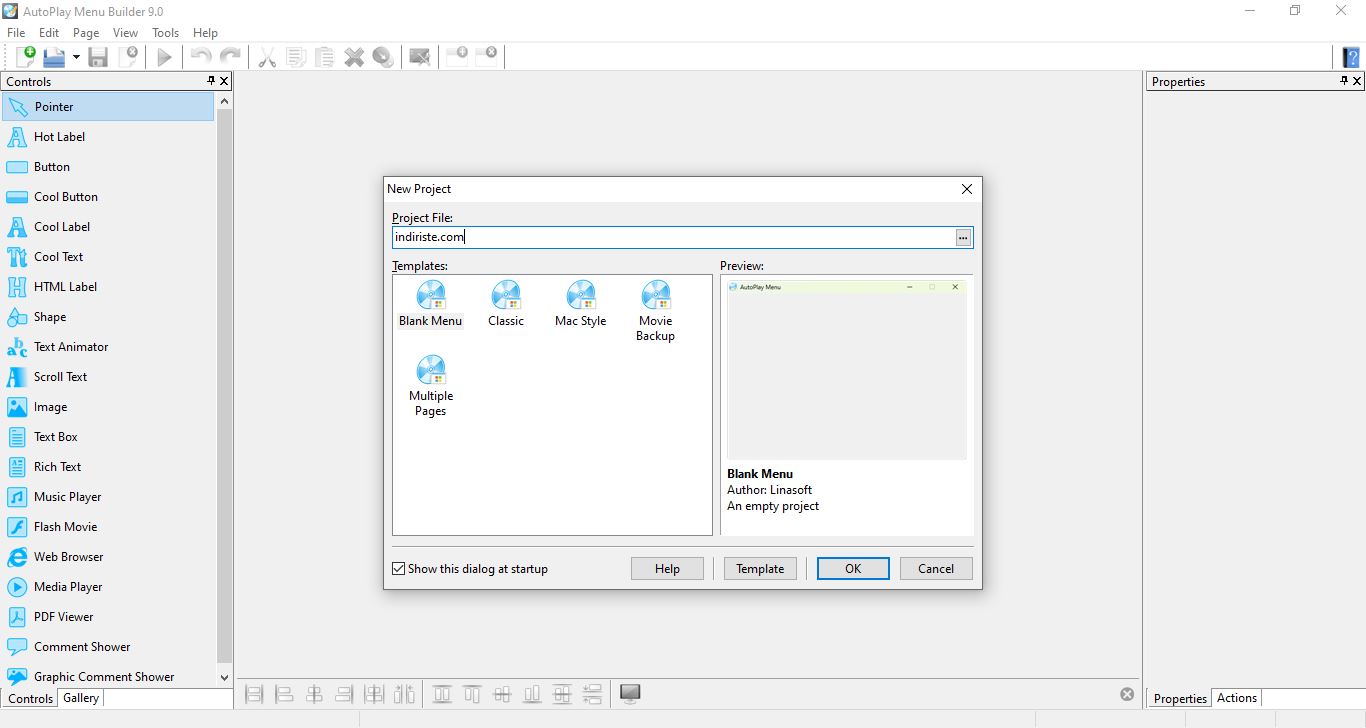Choose the Blank Menu template
This screenshot has height=728, width=1366.
point(431,304)
